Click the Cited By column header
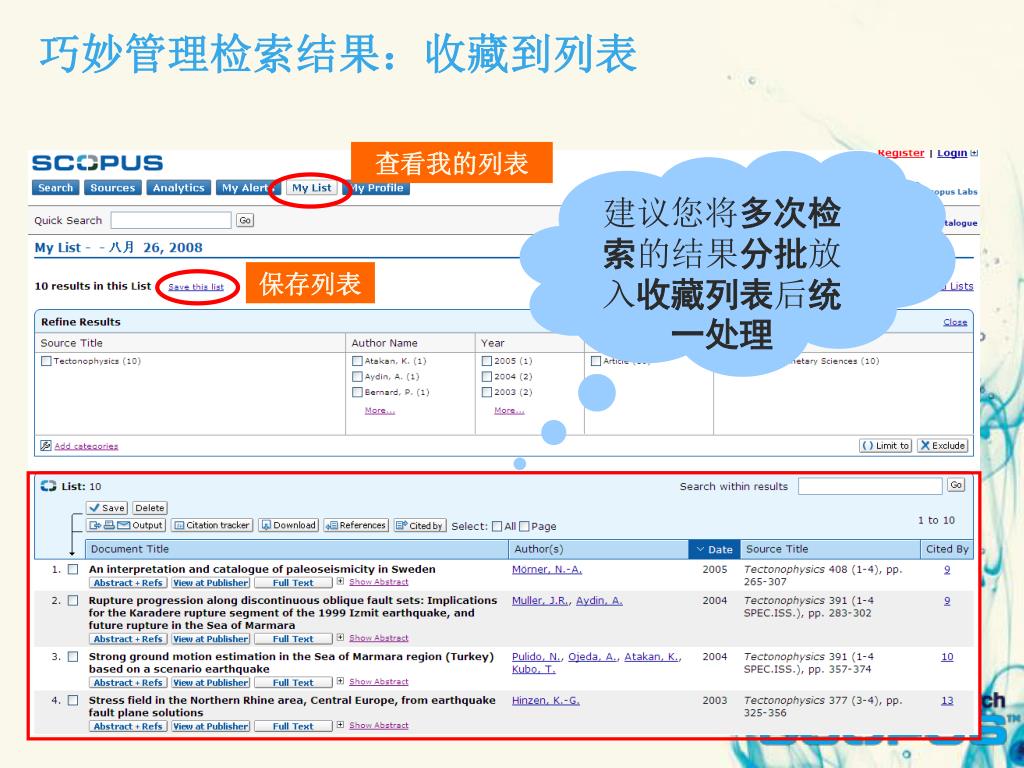The image size is (1024, 768). click(947, 549)
